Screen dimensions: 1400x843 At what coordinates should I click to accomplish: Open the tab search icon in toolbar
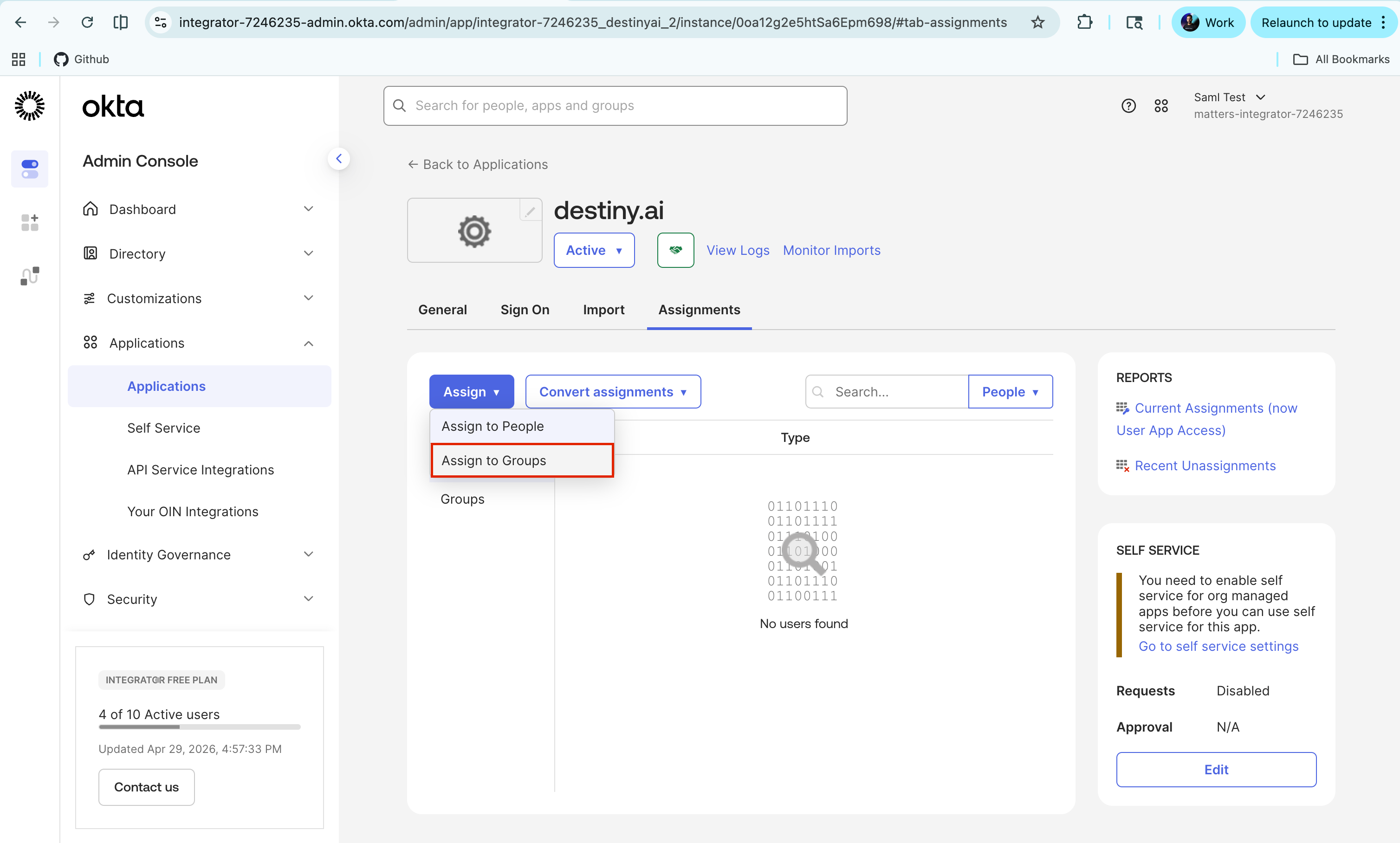tap(1134, 22)
